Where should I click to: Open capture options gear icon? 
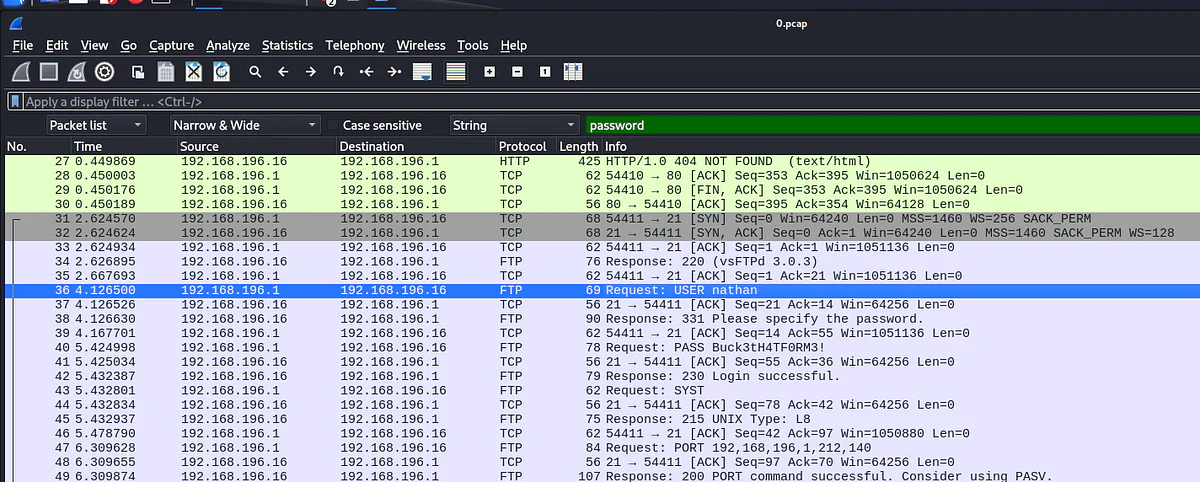click(x=105, y=72)
